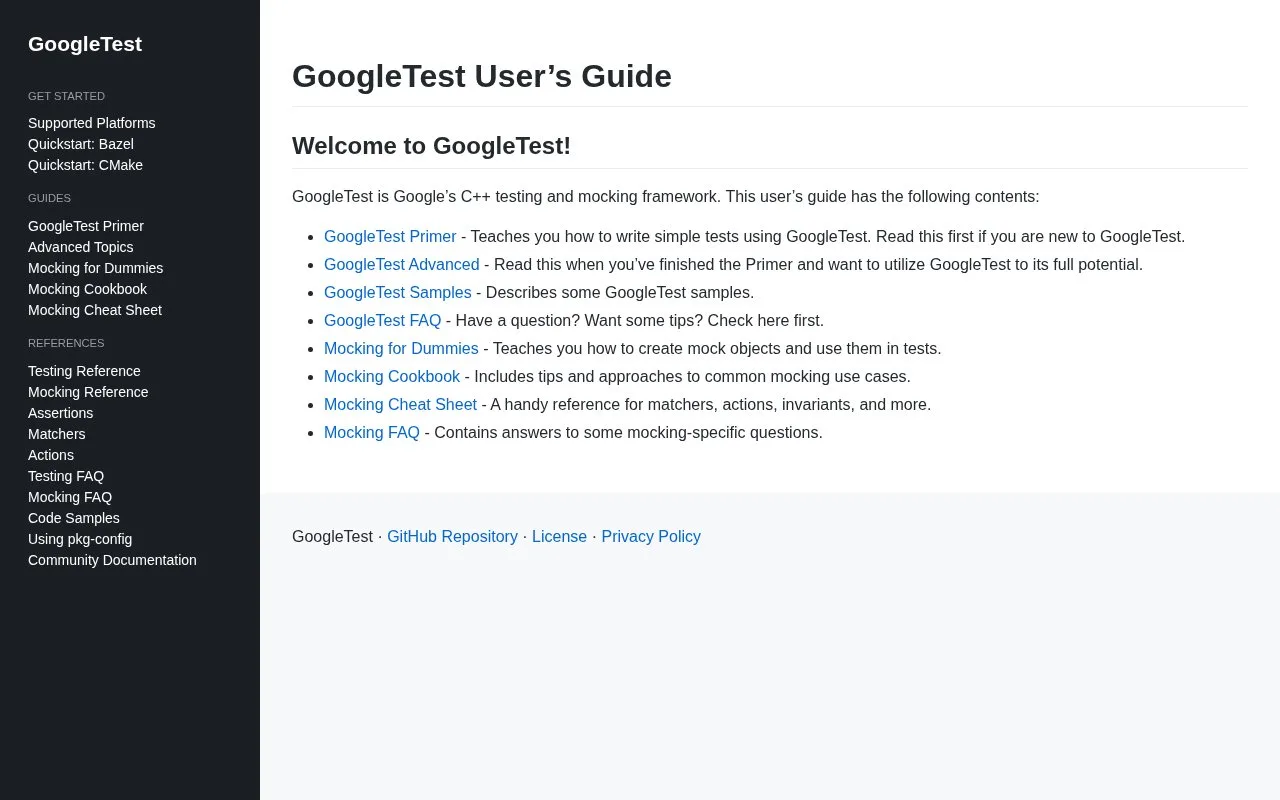
Task: Open the Actions reference
Action: pyautogui.click(x=51, y=455)
